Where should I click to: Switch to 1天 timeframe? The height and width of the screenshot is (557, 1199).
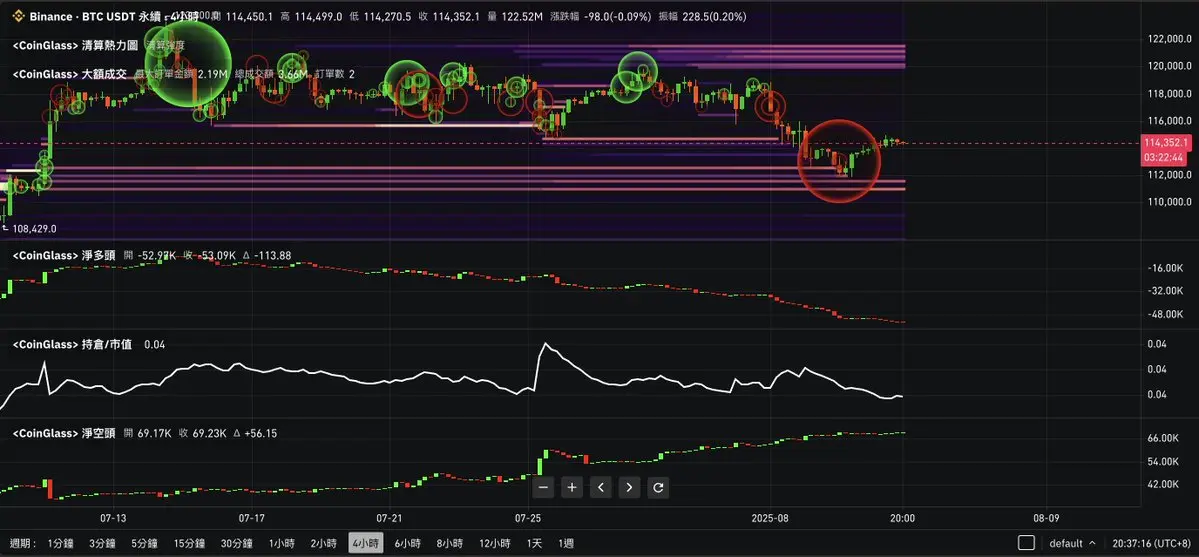[535, 543]
